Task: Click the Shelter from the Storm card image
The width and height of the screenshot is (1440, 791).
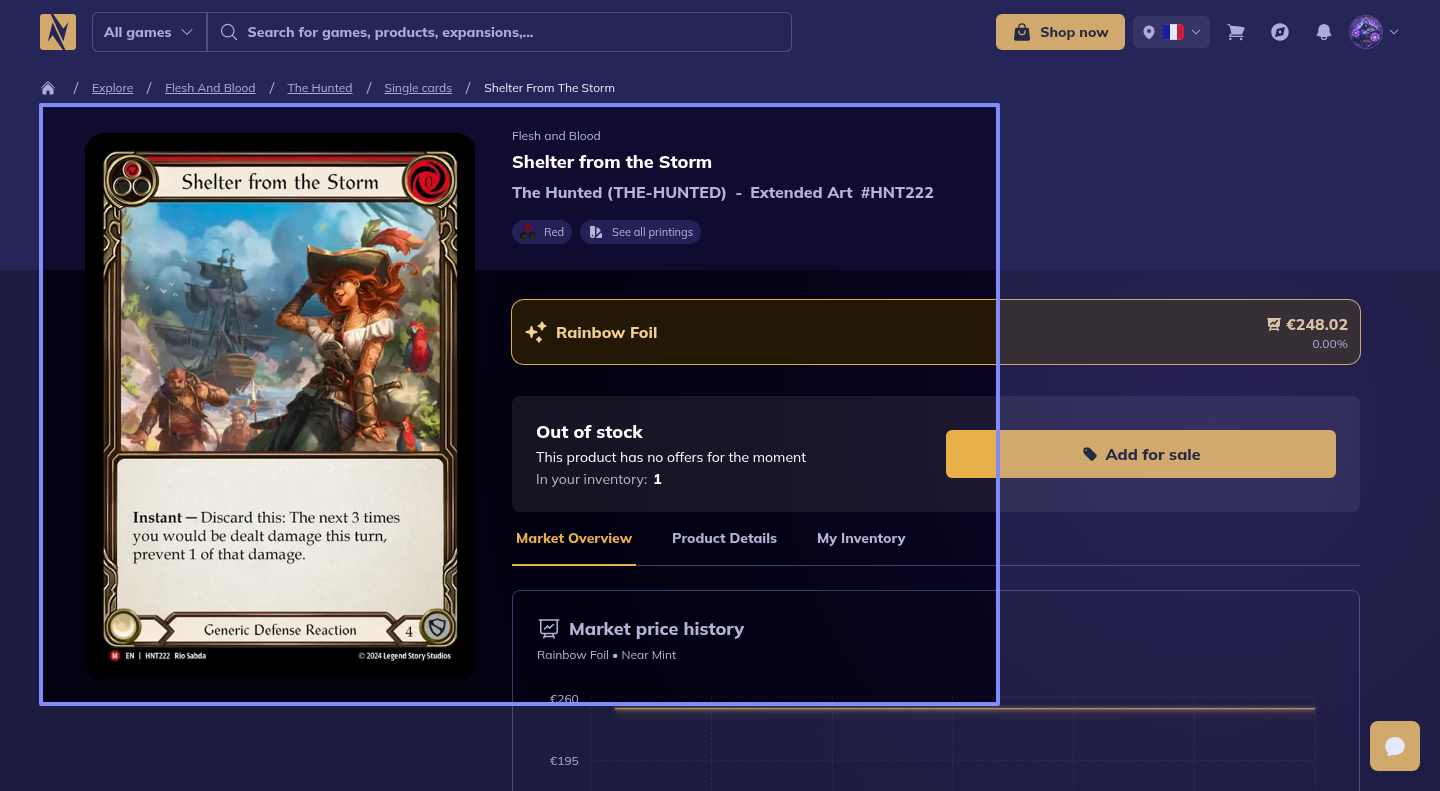Action: coord(280,405)
